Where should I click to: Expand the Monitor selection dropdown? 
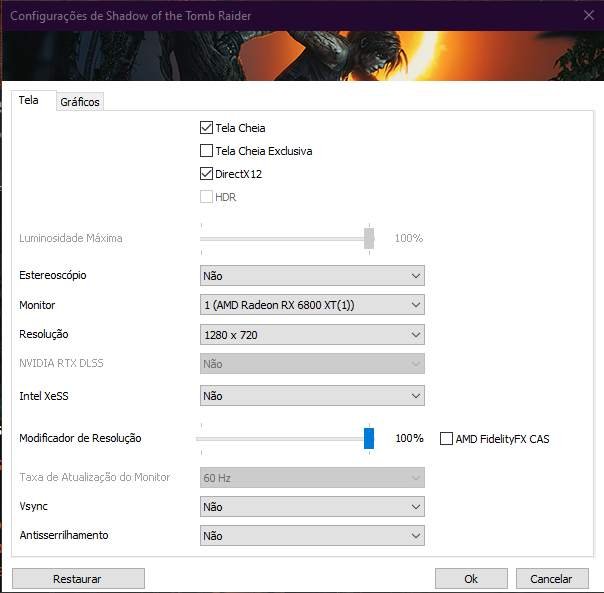click(312, 305)
